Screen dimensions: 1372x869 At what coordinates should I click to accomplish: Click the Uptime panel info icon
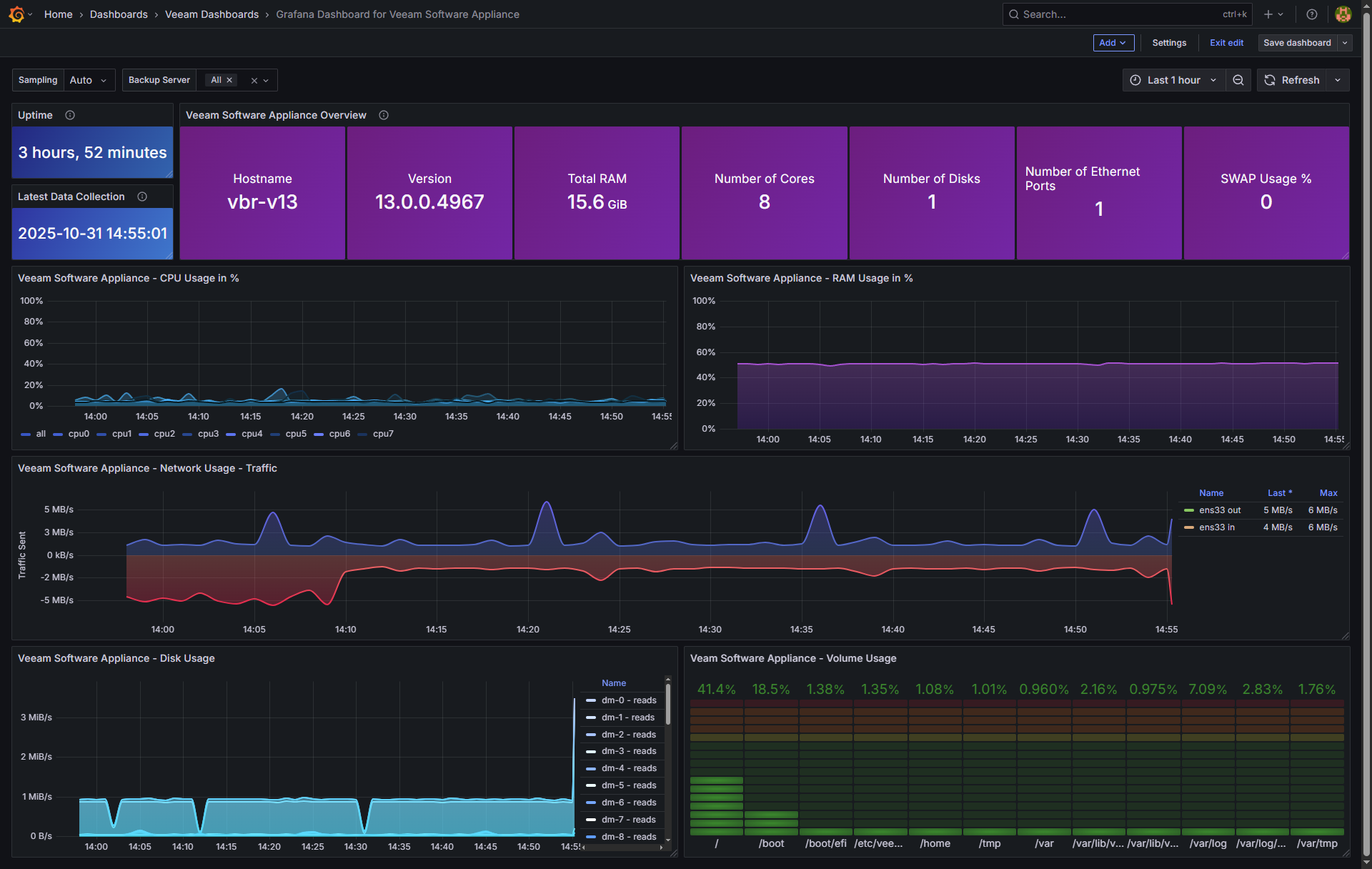click(x=70, y=115)
